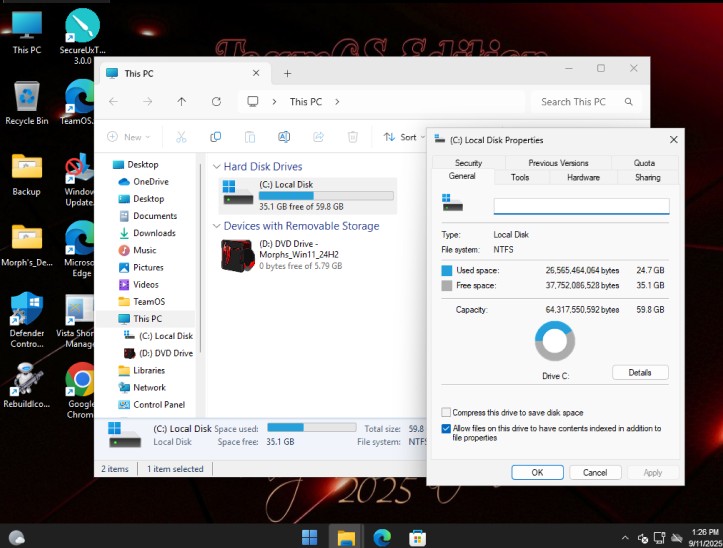
Task: Open the This PC desktop icon
Action: 27,32
